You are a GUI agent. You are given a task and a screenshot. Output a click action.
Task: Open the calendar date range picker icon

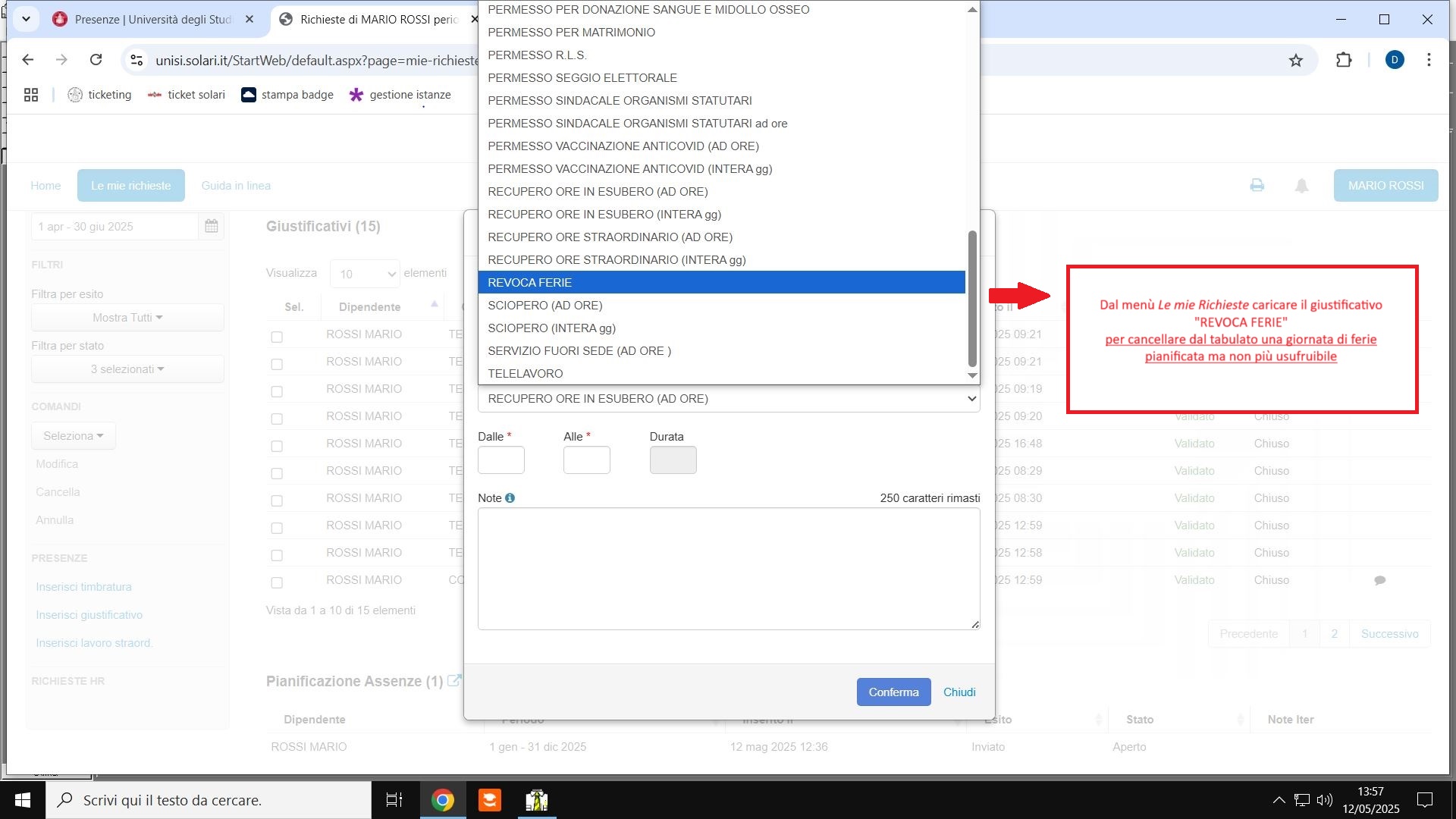point(212,226)
